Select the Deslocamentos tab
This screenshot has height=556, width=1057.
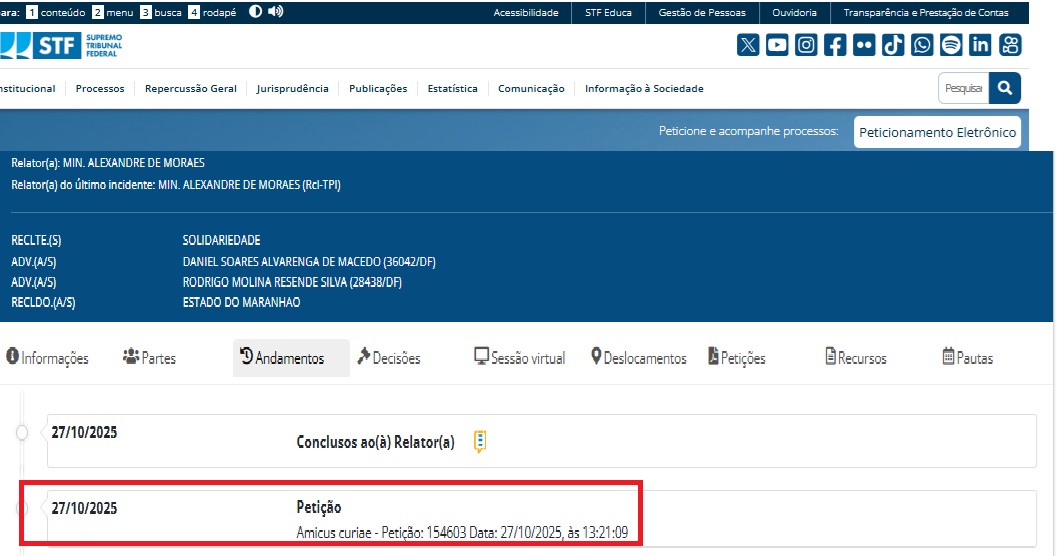tap(638, 358)
